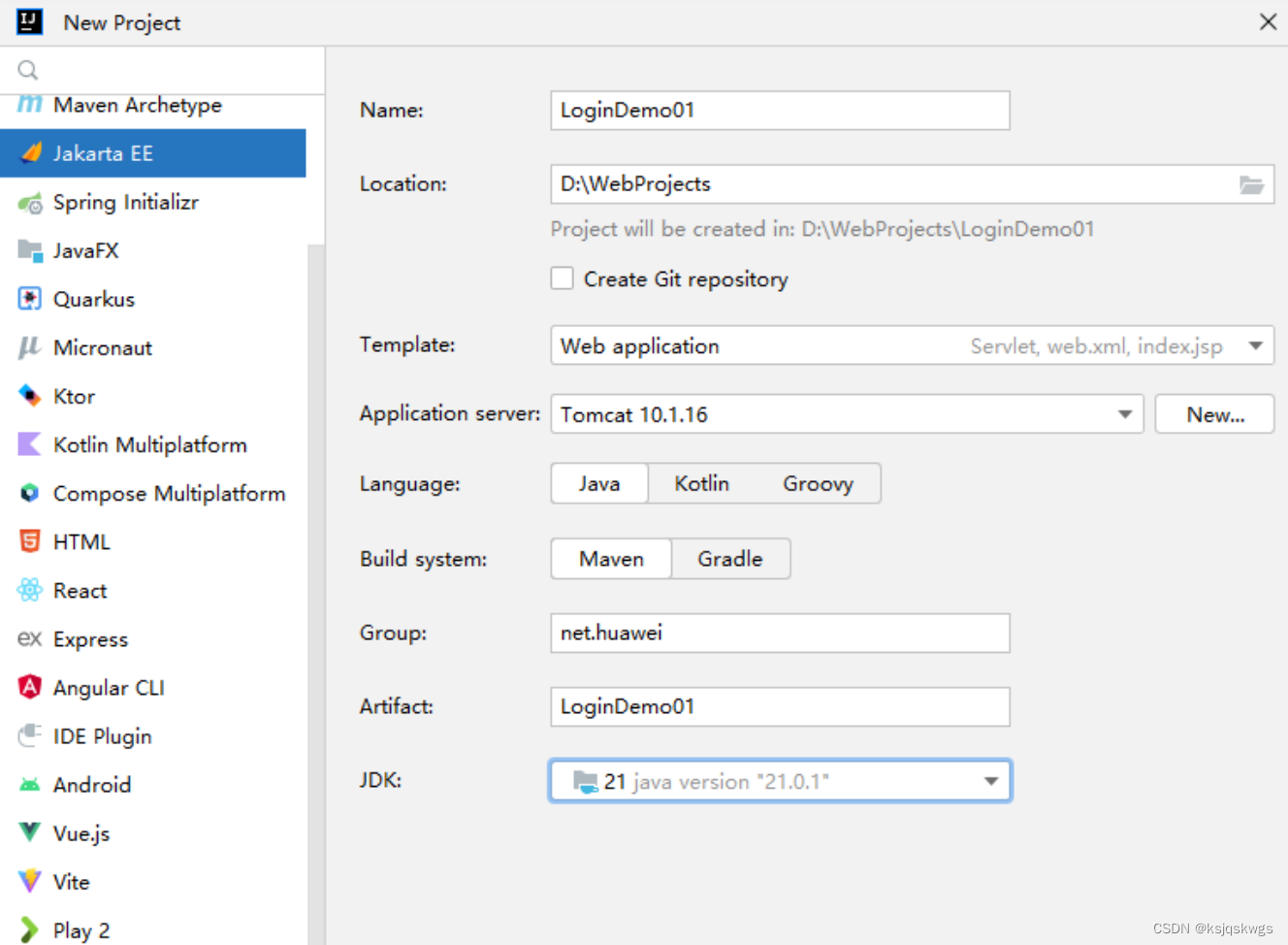Click the Jakarta EE sail icon
1288x945 pixels.
click(x=31, y=152)
